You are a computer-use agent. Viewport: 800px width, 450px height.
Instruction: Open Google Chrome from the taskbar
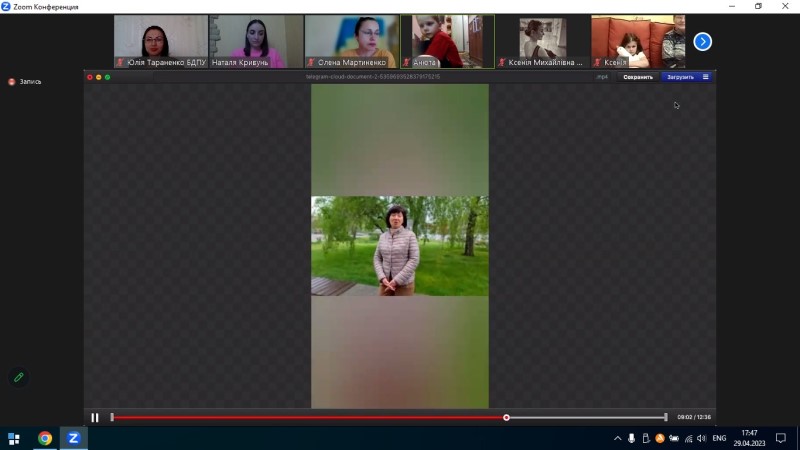click(45, 438)
